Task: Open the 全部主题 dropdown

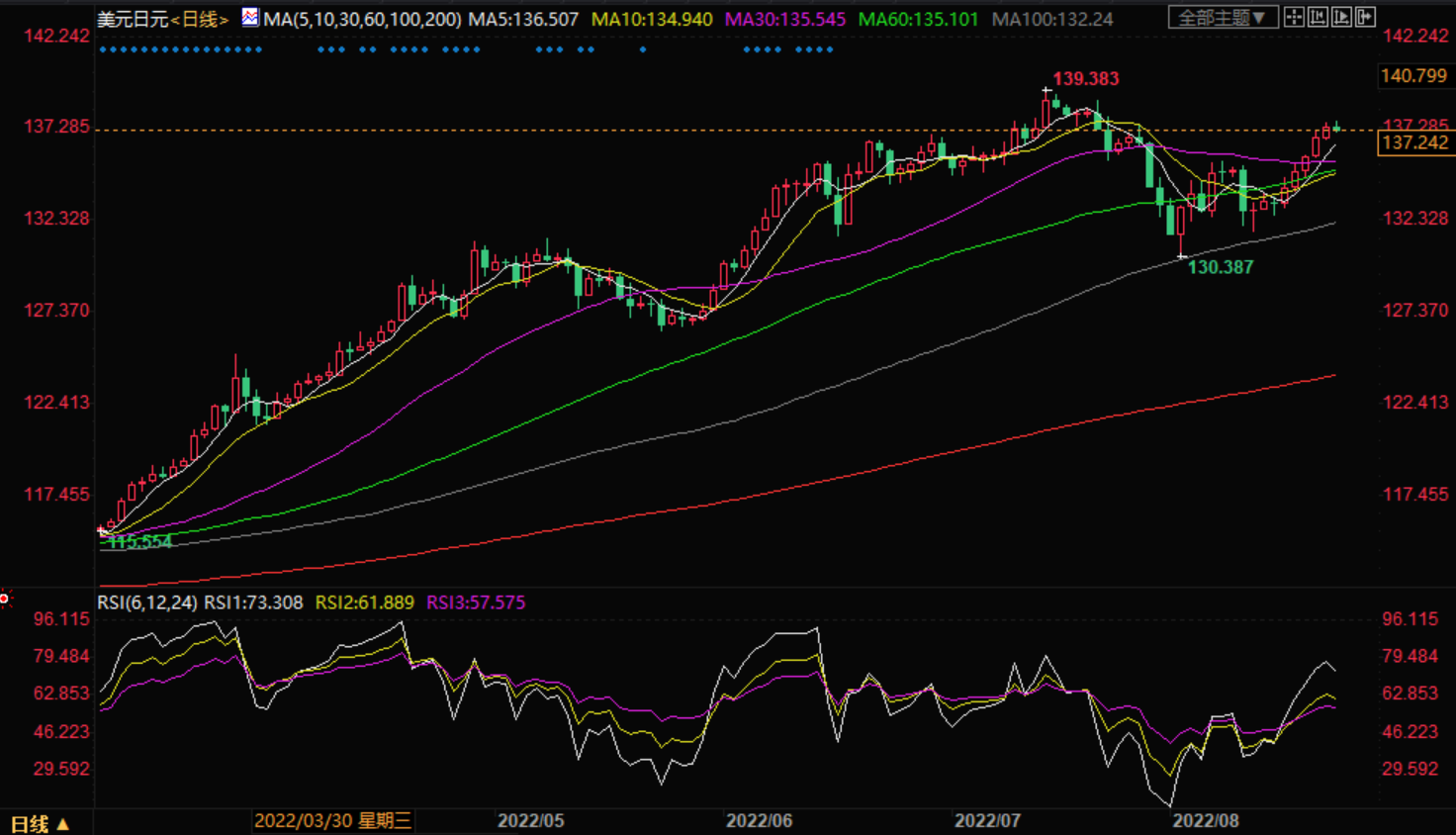Action: pyautogui.click(x=1223, y=18)
